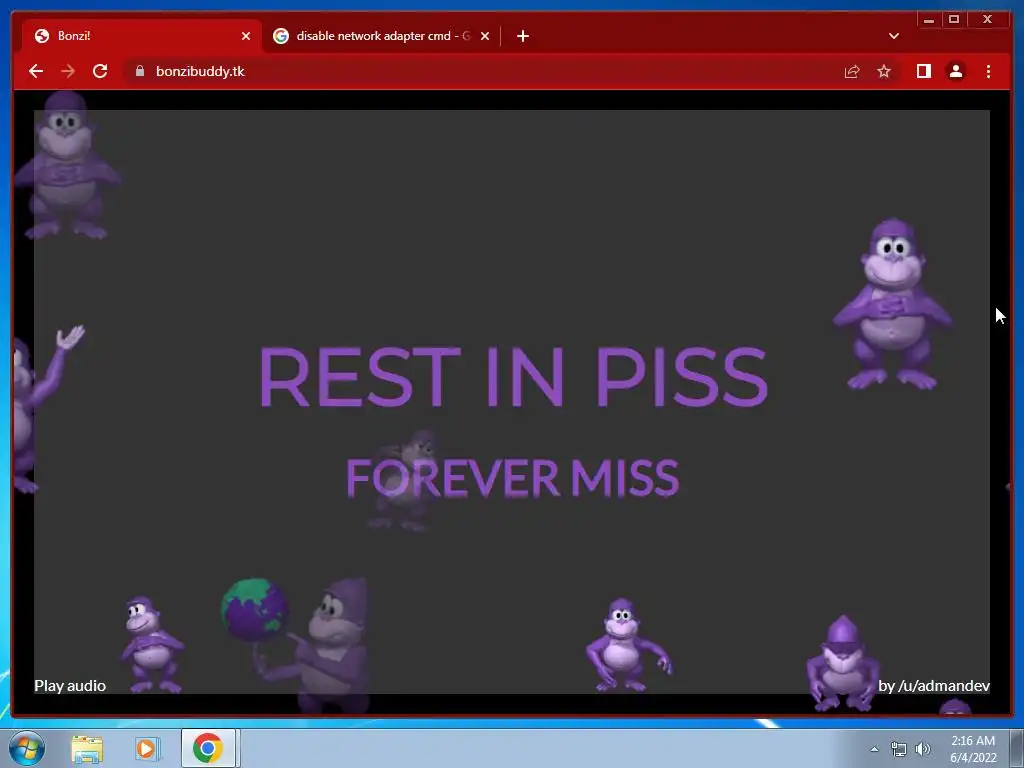The image size is (1024, 768).
Task: Click the Bonzi gorilla beside the right window edge
Action: tap(893, 304)
